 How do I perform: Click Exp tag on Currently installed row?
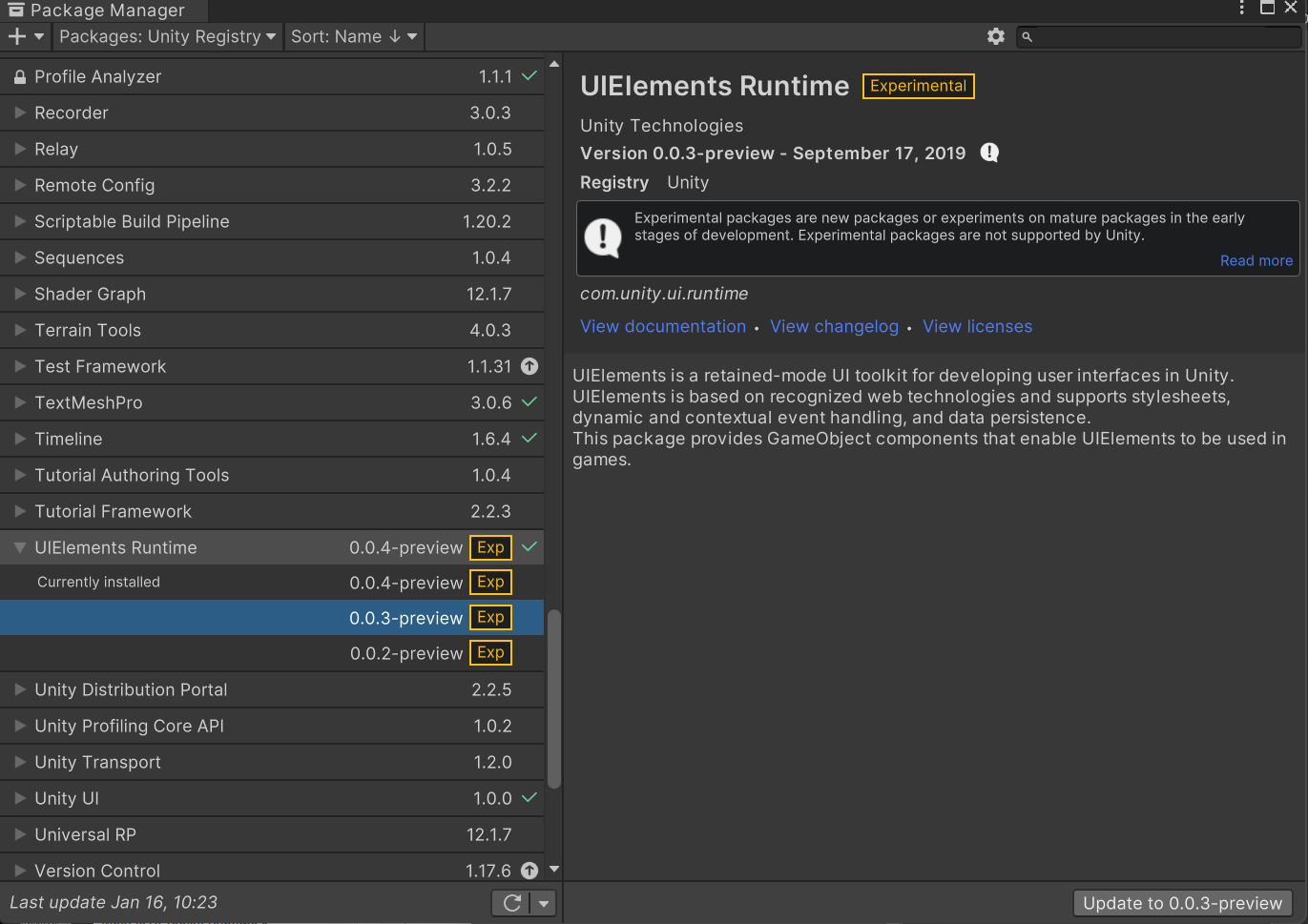[x=490, y=582]
